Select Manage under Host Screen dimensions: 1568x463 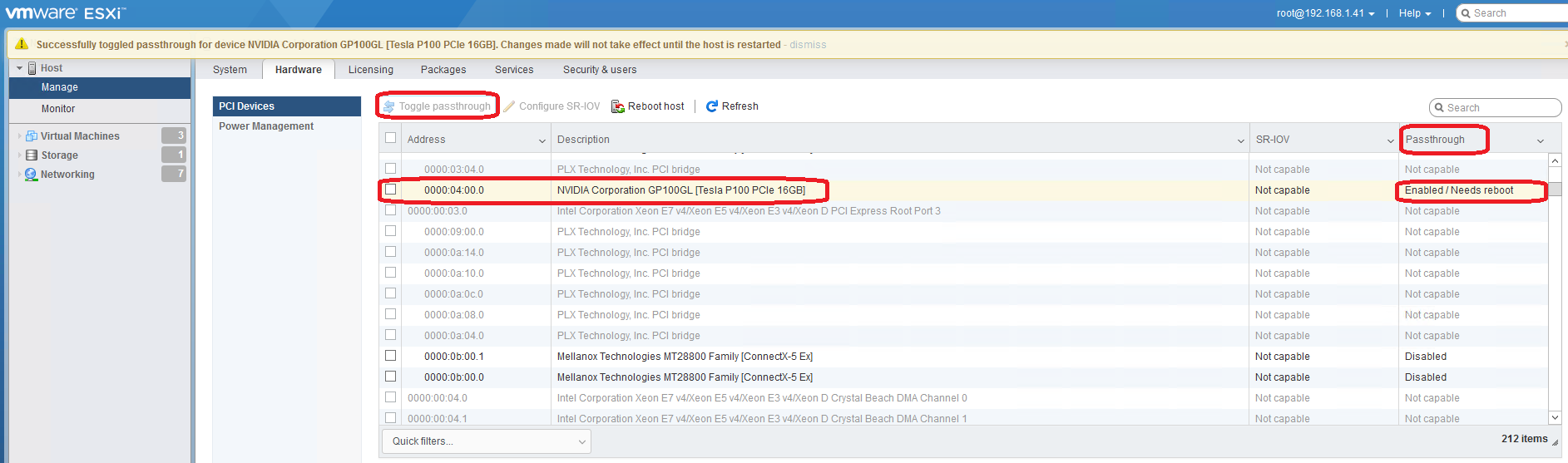click(x=100, y=87)
